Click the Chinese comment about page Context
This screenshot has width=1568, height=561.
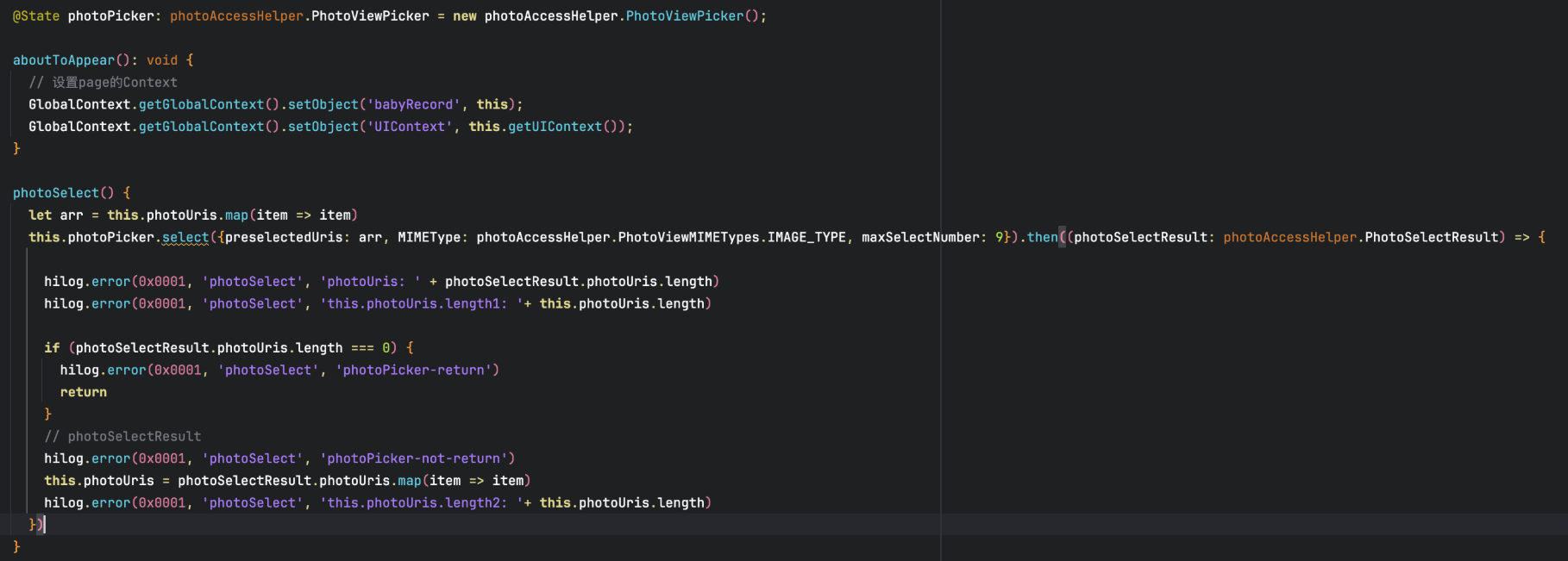coord(114,83)
